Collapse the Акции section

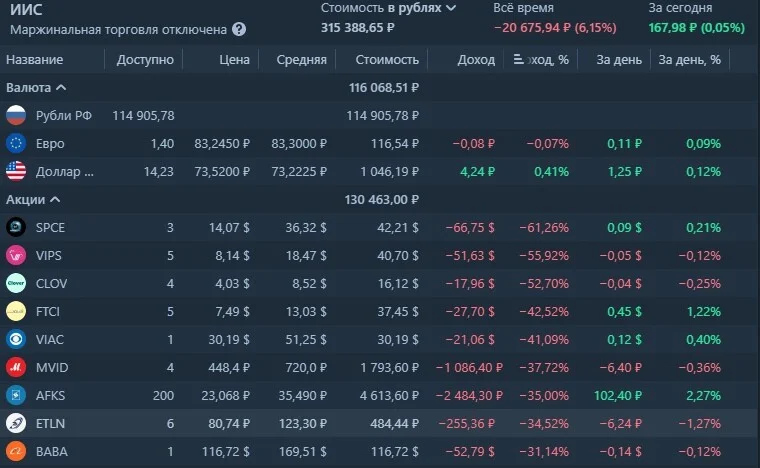33,200
